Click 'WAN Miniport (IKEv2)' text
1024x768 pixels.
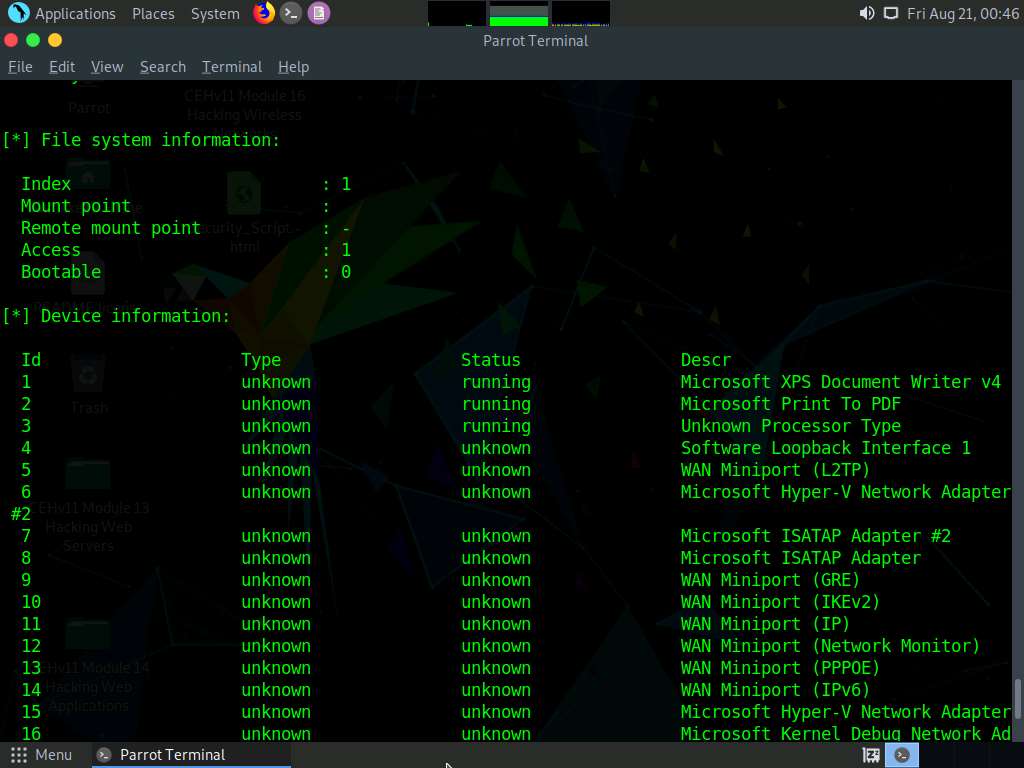coord(780,602)
